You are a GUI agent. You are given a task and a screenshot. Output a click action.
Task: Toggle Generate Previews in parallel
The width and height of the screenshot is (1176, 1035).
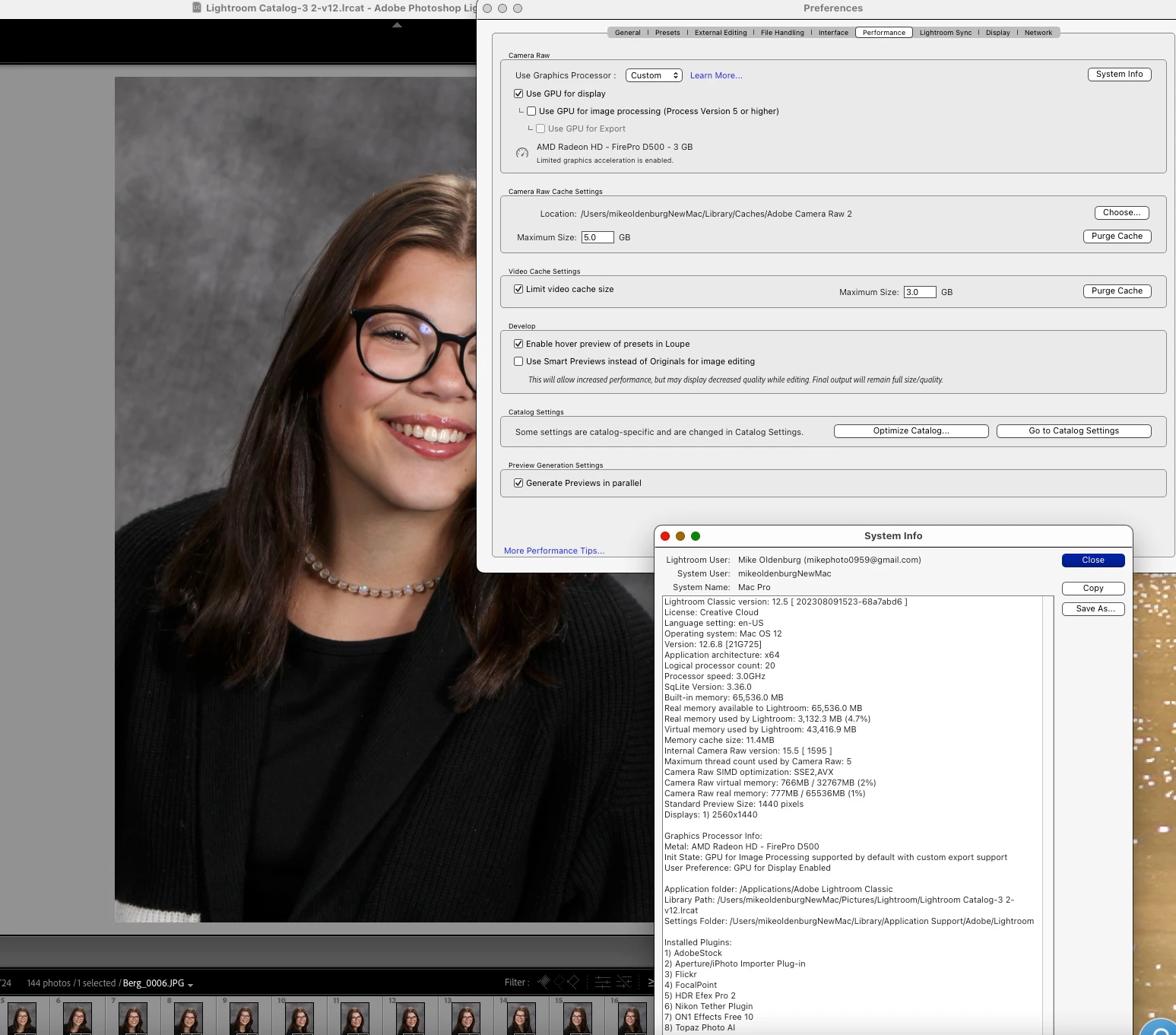pos(518,483)
